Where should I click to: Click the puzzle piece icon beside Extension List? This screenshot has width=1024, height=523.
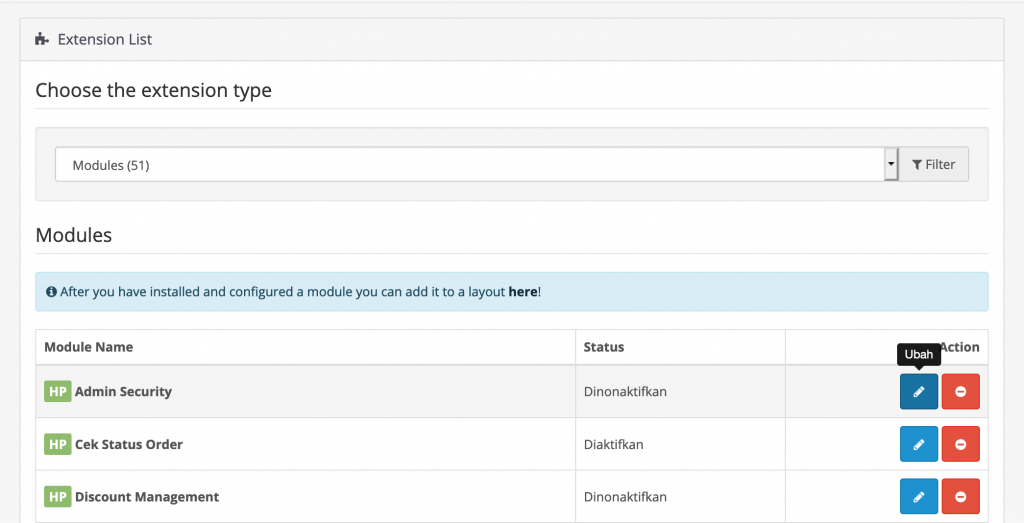point(41,40)
